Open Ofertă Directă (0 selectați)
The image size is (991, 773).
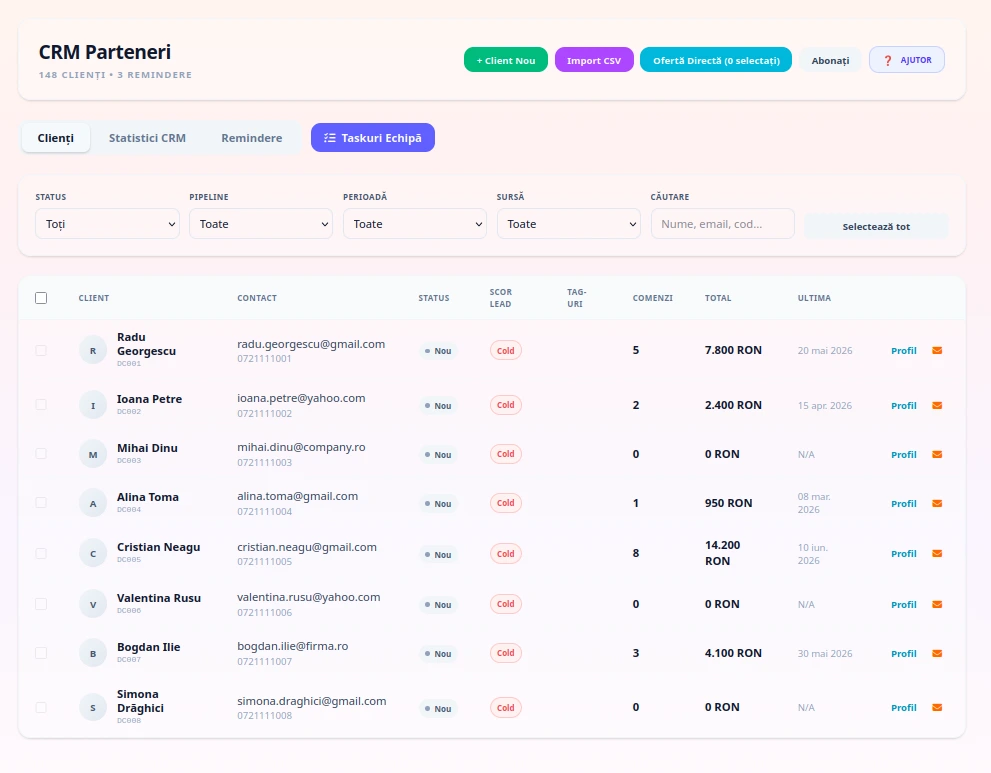716,60
